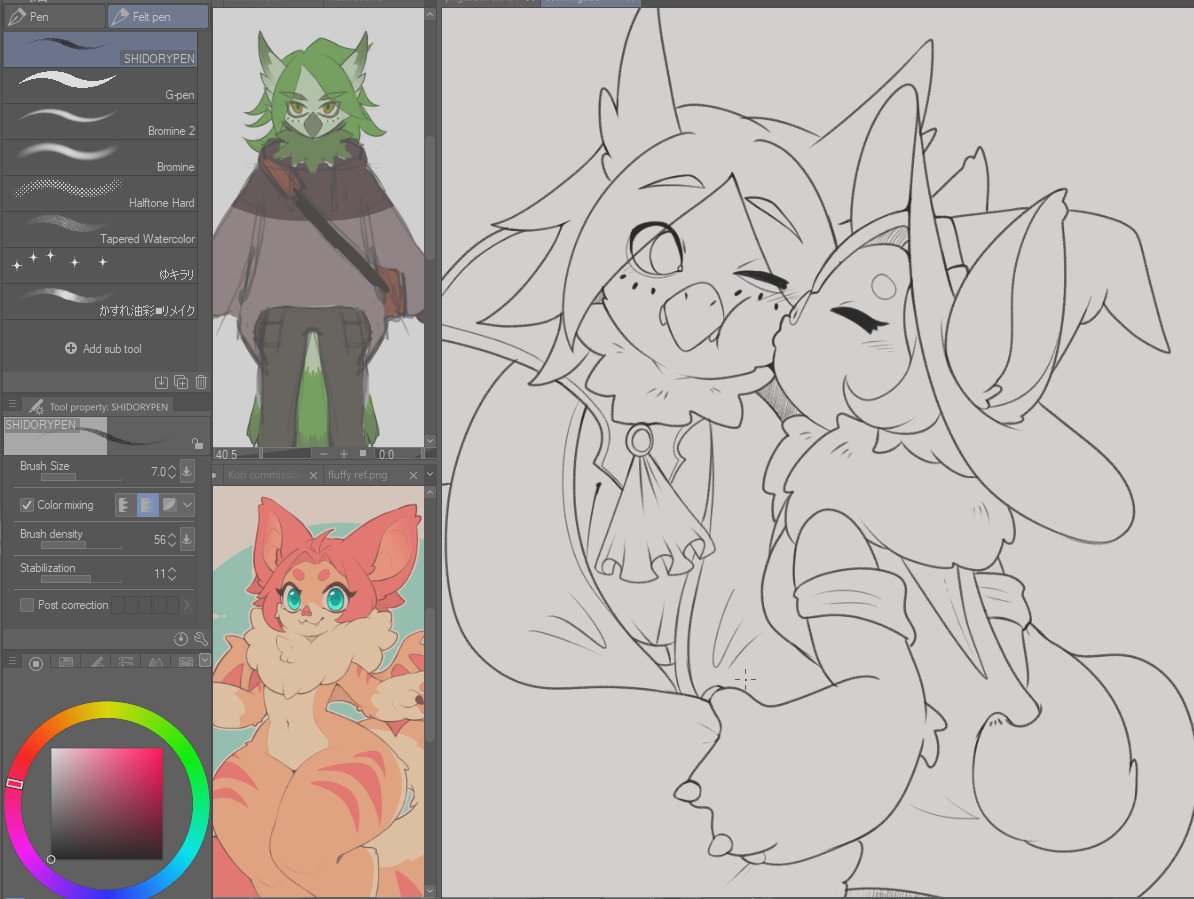Image resolution: width=1194 pixels, height=899 pixels.
Task: Click Add sub tool
Action: pos(104,348)
